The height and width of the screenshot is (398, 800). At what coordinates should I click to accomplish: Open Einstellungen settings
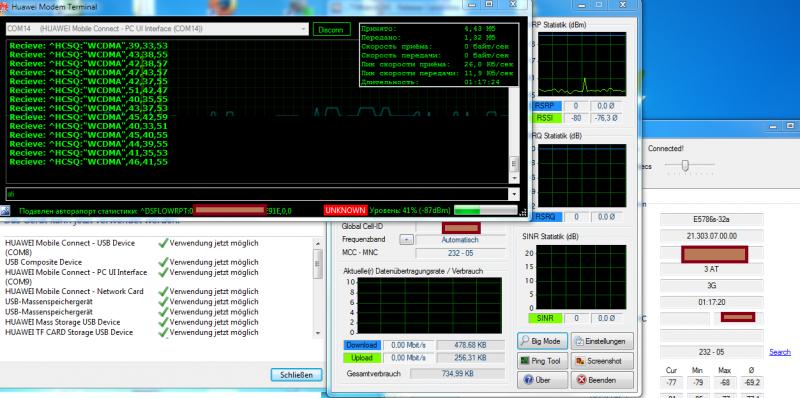click(x=602, y=341)
